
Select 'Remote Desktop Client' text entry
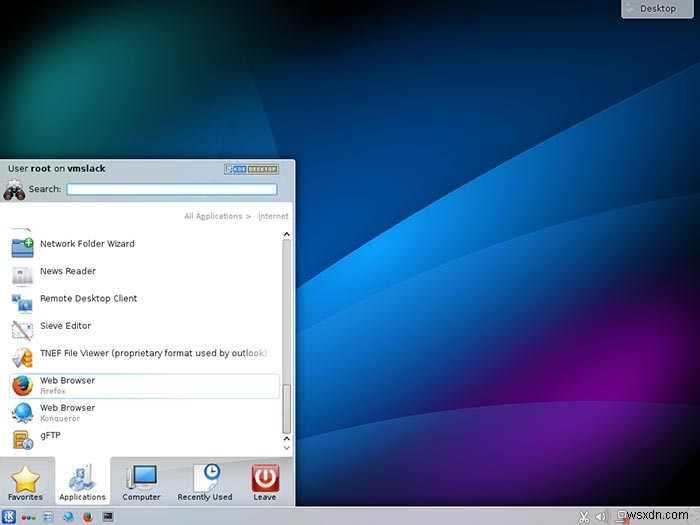pos(88,298)
